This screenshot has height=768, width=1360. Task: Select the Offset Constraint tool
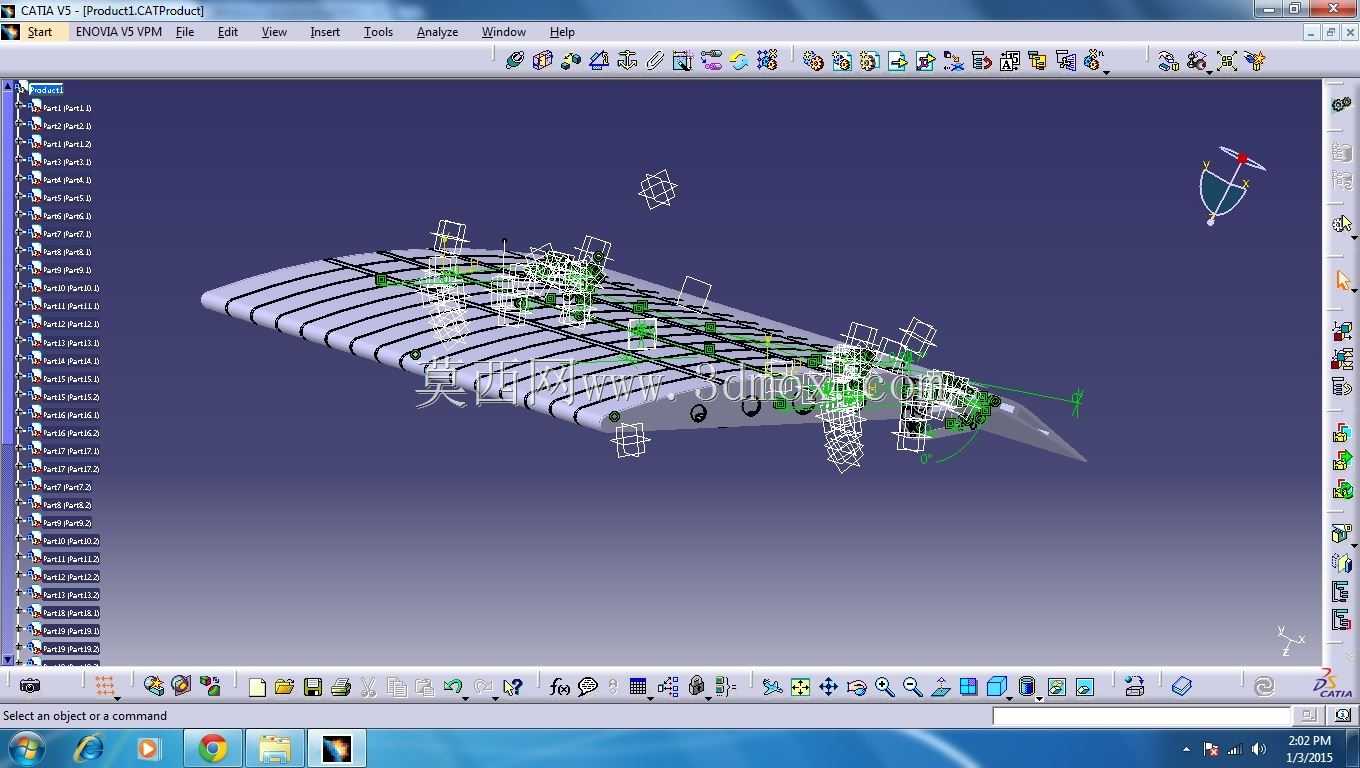point(571,61)
